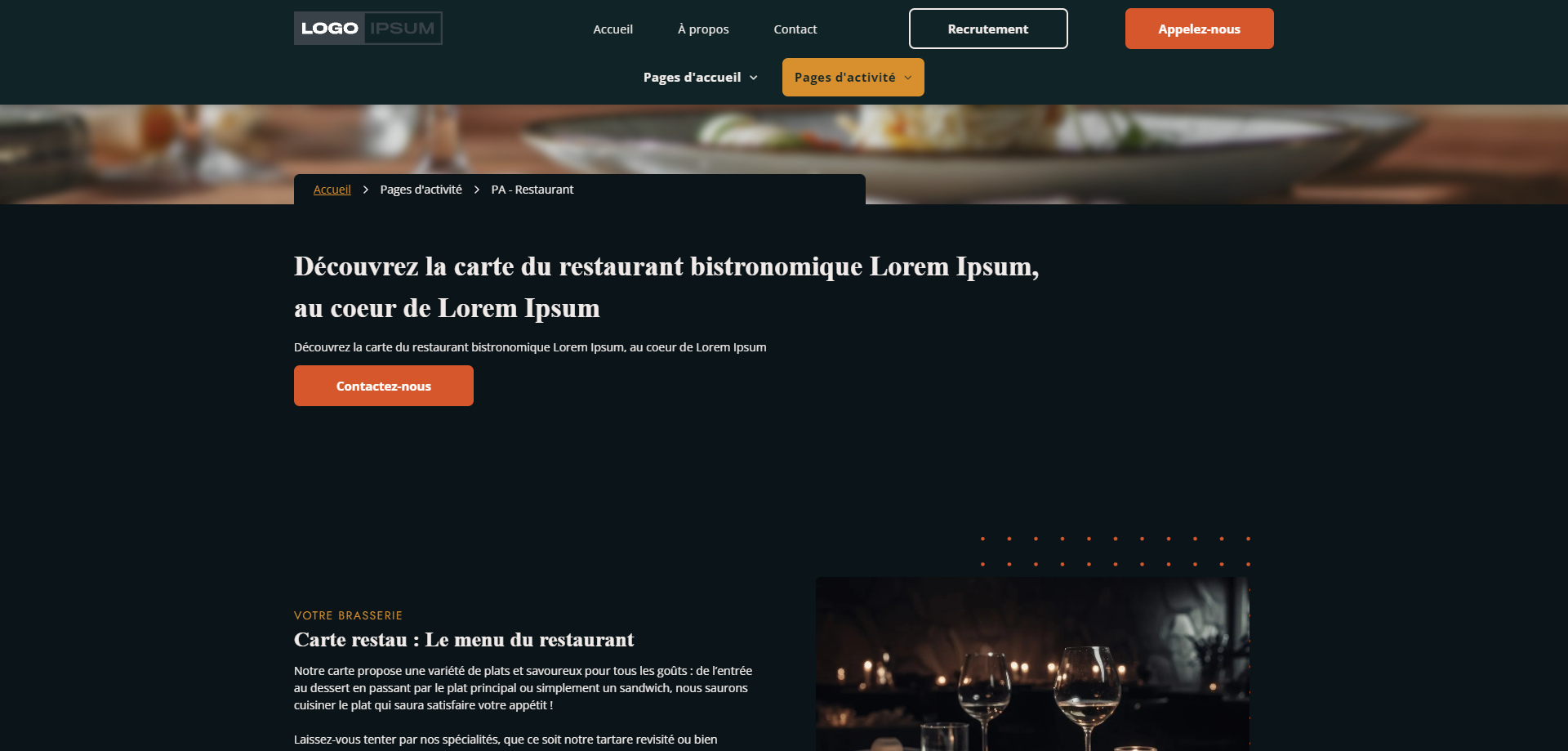Screen dimensions: 1568x751
Task: Click PA - Restaurant breadcrumb item
Action: pos(532,190)
